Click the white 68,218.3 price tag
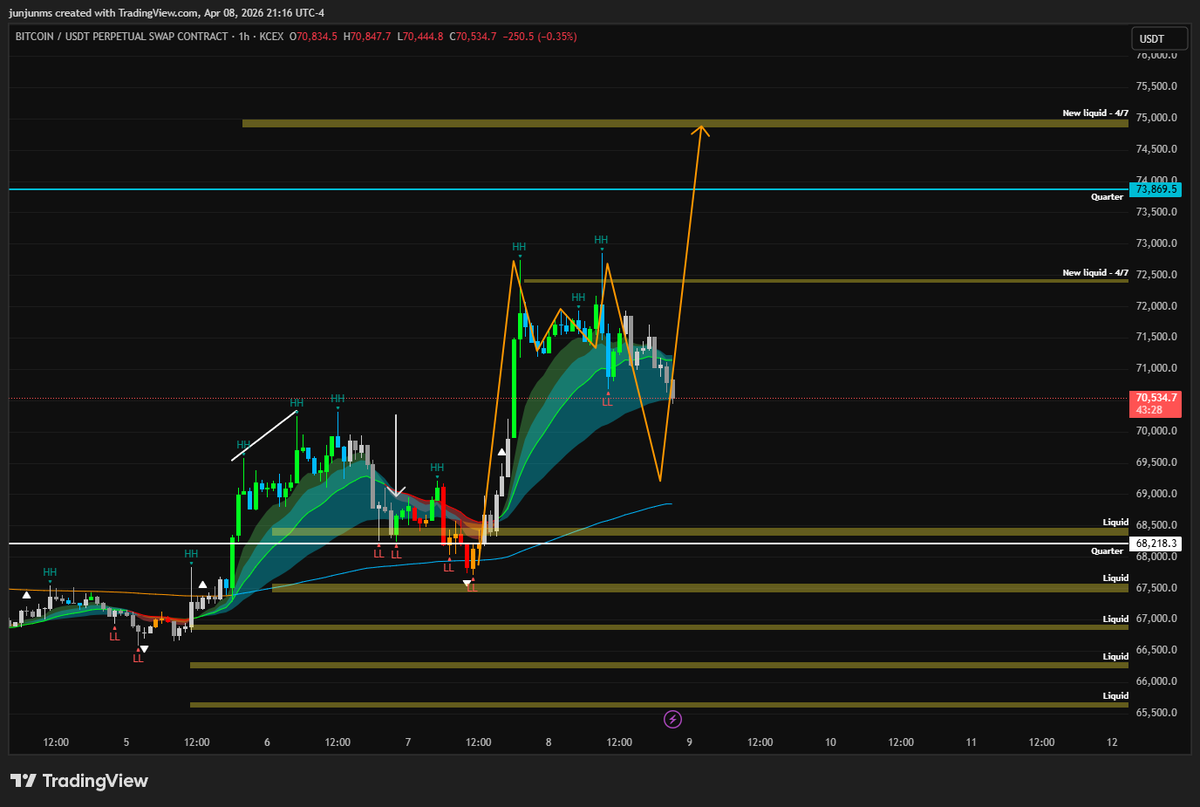Image resolution: width=1200 pixels, height=807 pixels. [x=1156, y=544]
